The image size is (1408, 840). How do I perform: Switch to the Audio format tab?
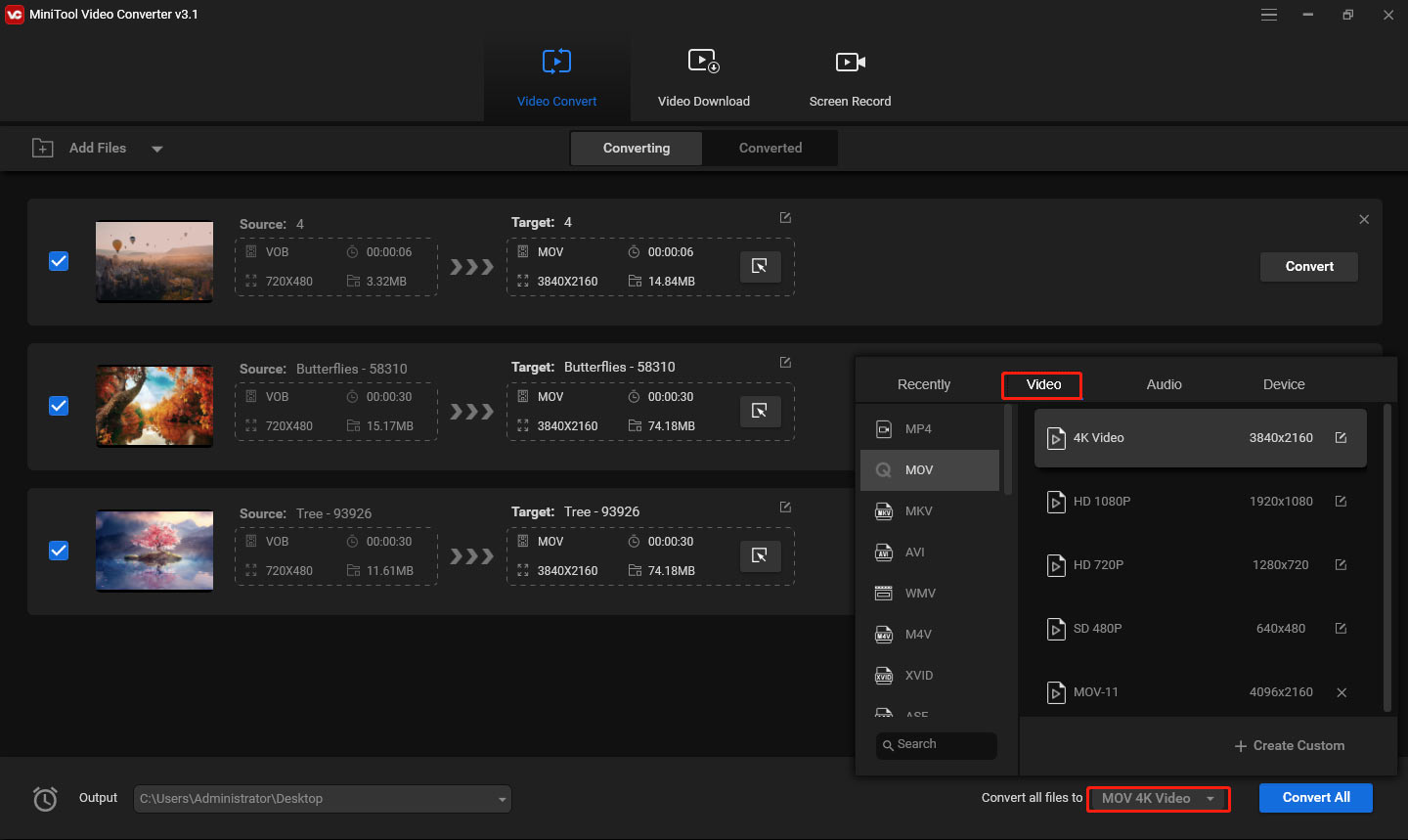click(x=1164, y=384)
